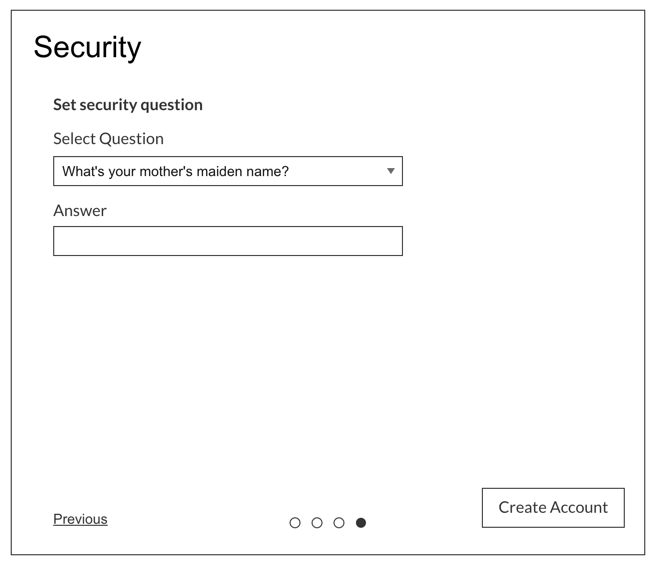Click the 'Answer' field label
This screenshot has height=564, width=655.
pos(80,211)
